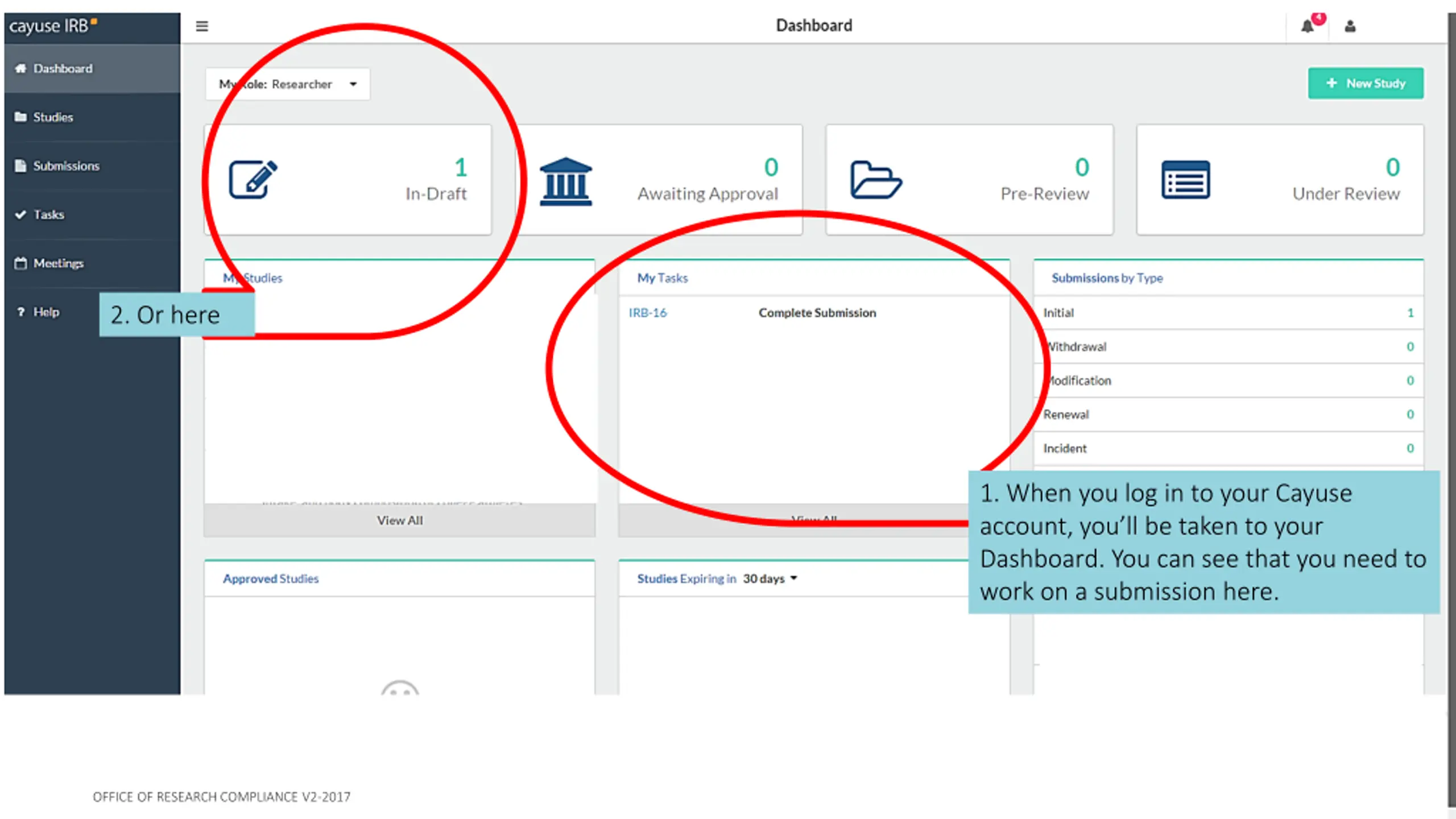
Task: Click the folder icon beside Studies
Action: (21, 117)
